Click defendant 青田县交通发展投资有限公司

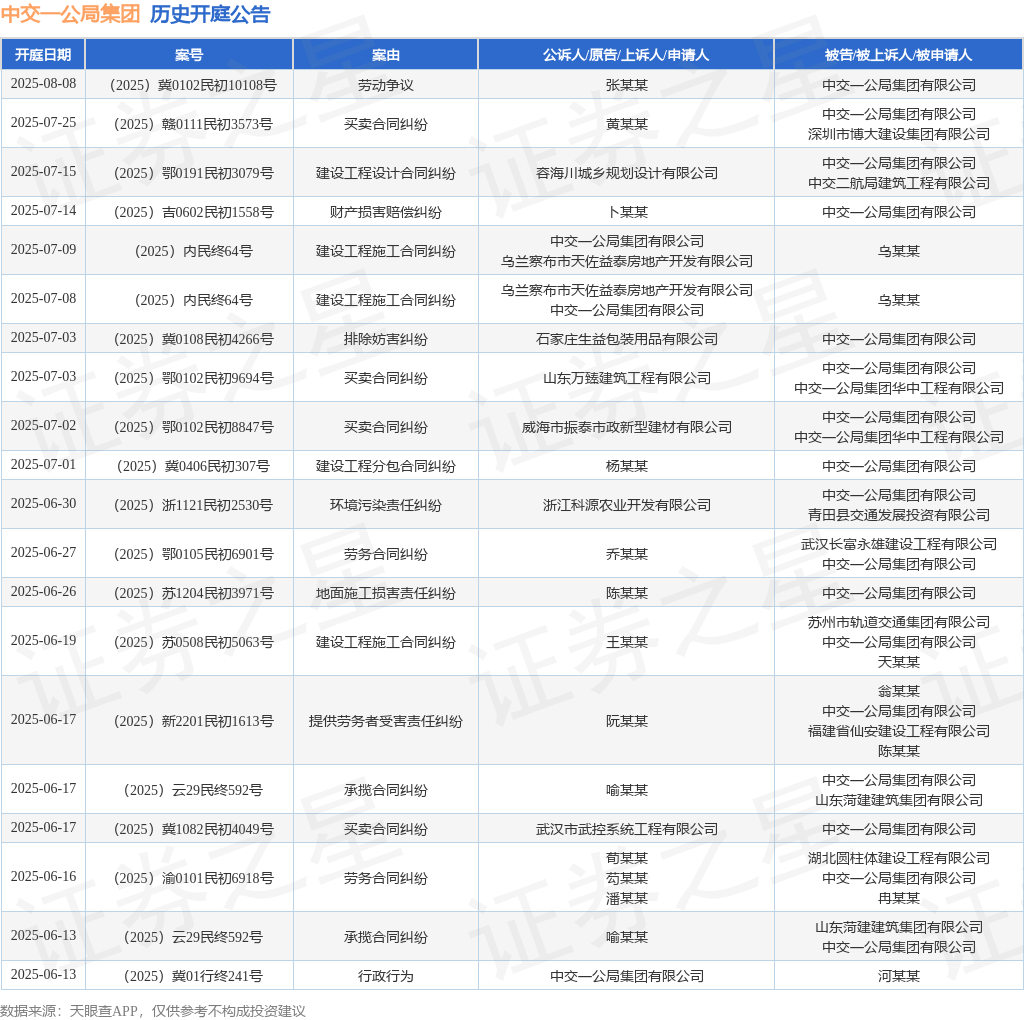coord(899,515)
